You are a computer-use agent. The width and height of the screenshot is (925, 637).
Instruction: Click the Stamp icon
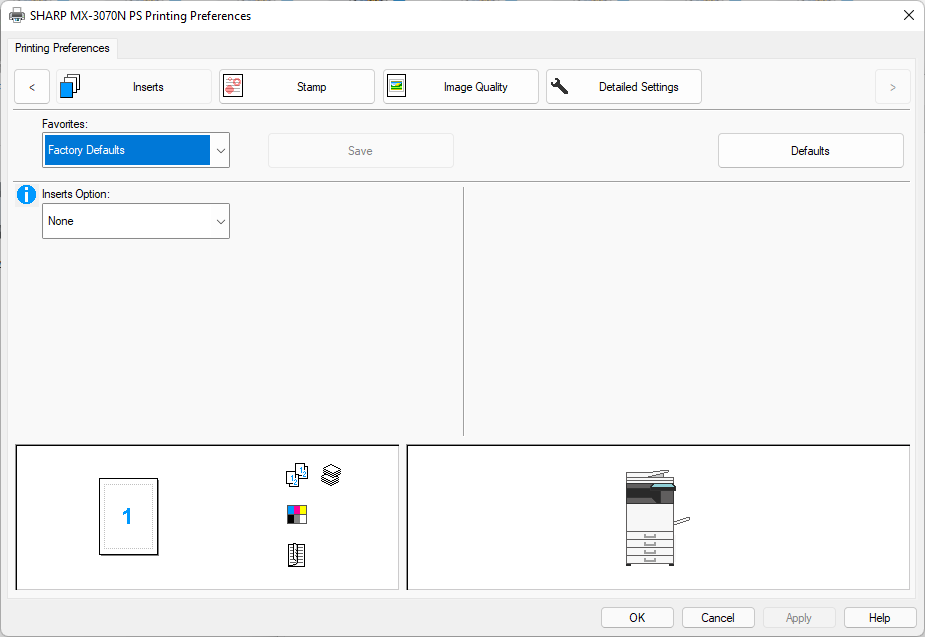(x=233, y=87)
